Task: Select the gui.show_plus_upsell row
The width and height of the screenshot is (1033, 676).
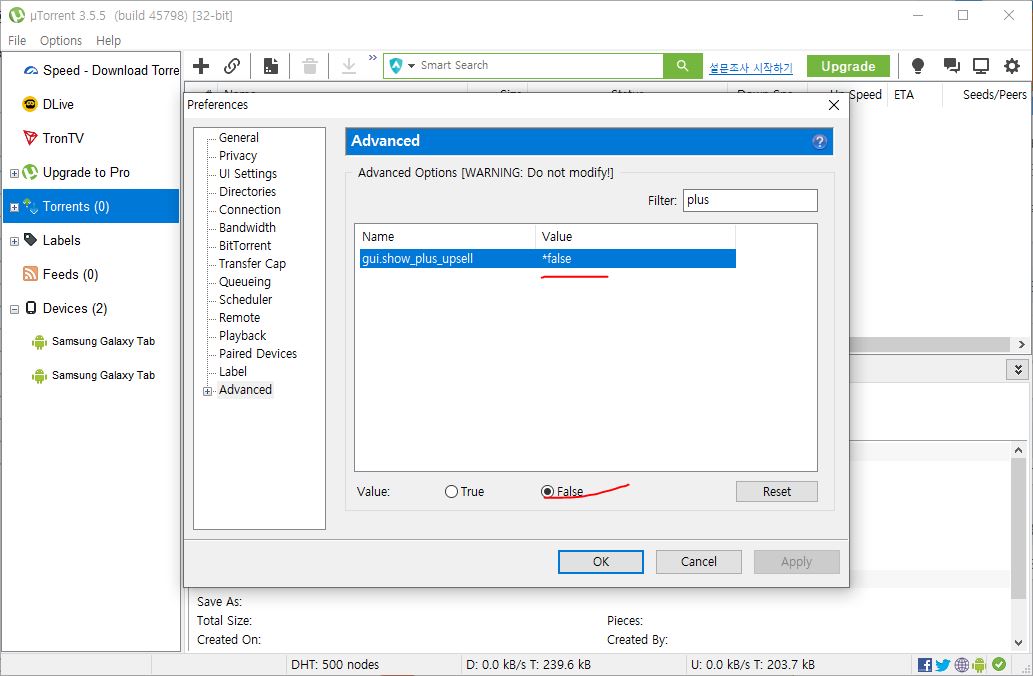Action: point(547,258)
